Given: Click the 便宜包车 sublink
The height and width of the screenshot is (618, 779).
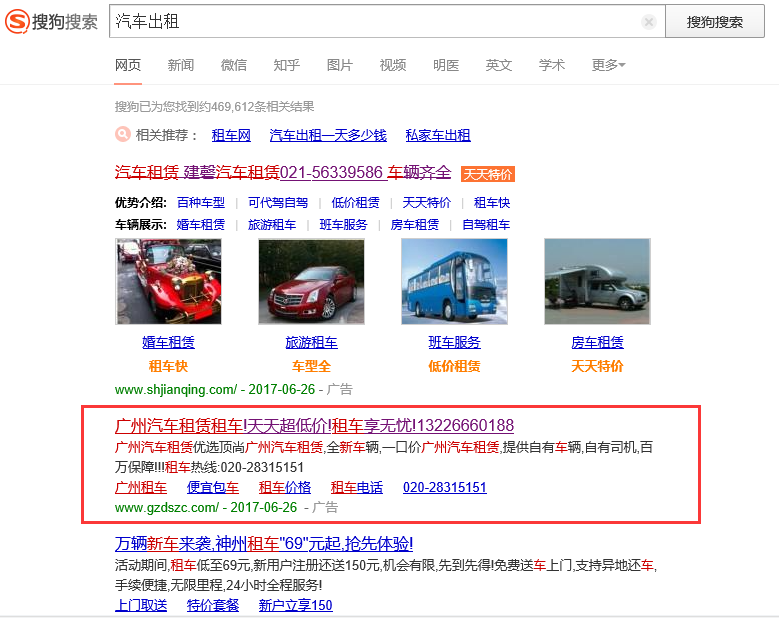Looking at the screenshot, I should click(213, 487).
